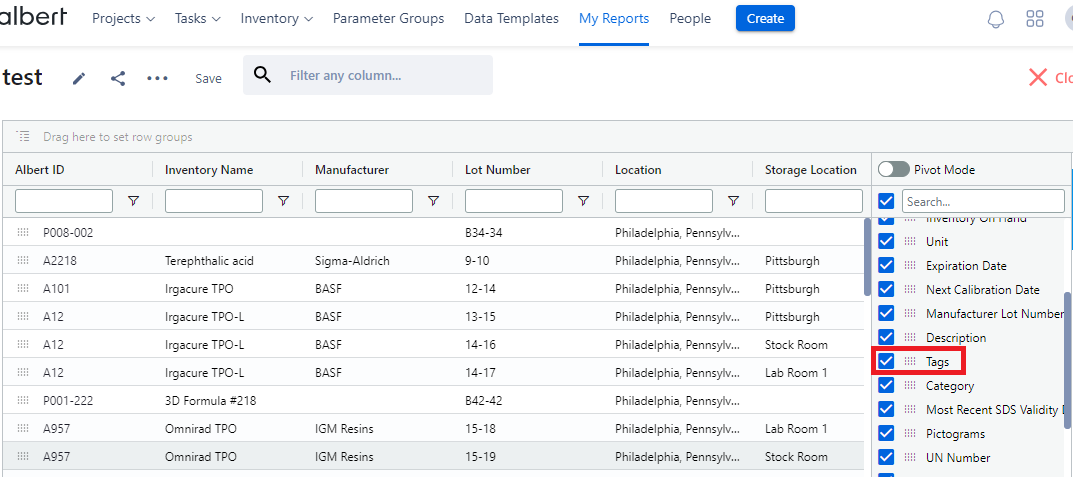Click the Albert ID column filter icon
The width and height of the screenshot is (1073, 477).
pyautogui.click(x=133, y=201)
